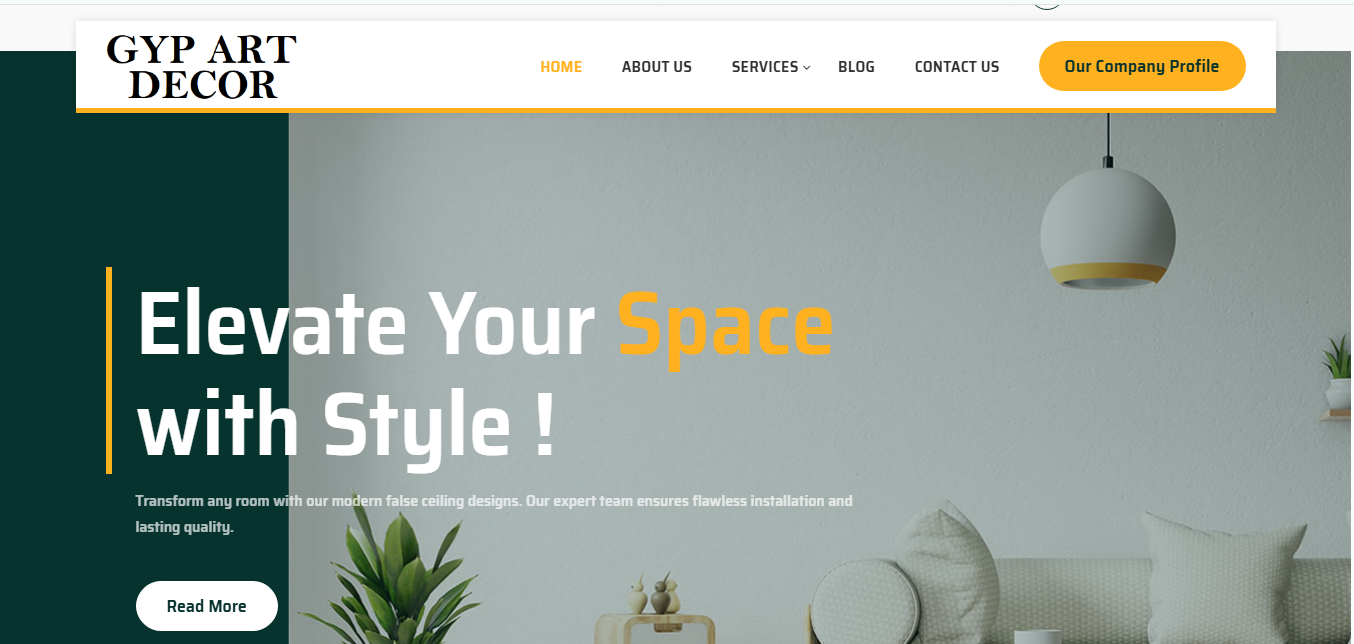1354x644 pixels.
Task: Open the BLOG page
Action: [x=856, y=67]
